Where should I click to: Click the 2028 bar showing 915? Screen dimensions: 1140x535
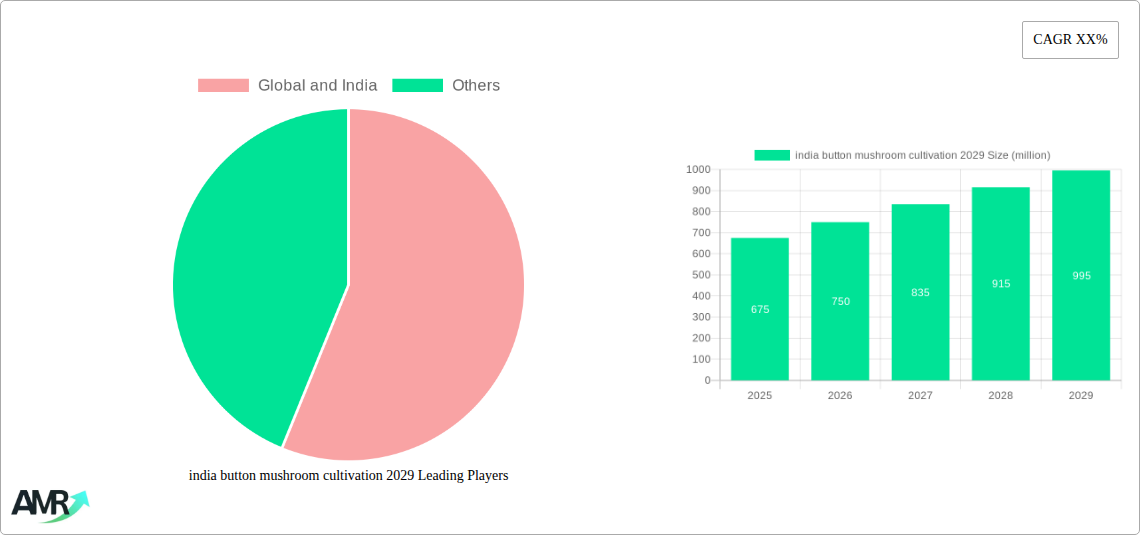point(1001,284)
